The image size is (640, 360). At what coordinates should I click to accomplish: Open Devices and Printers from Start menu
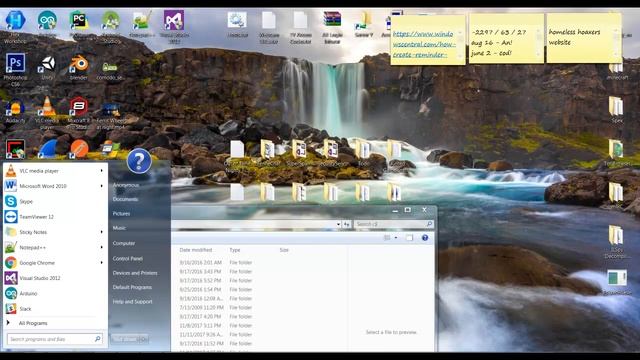pyautogui.click(x=135, y=273)
